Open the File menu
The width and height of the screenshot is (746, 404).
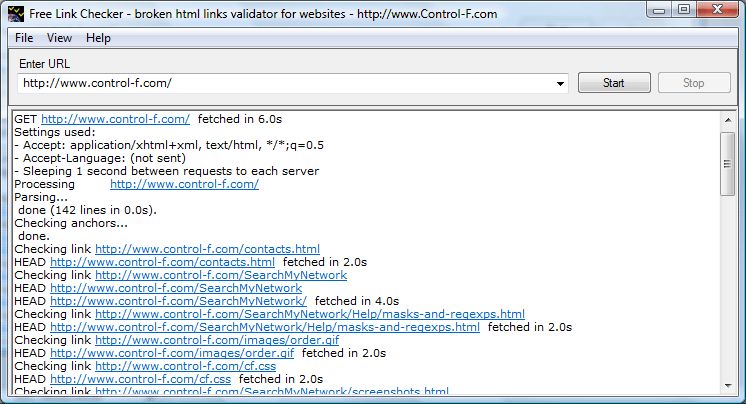click(x=24, y=38)
